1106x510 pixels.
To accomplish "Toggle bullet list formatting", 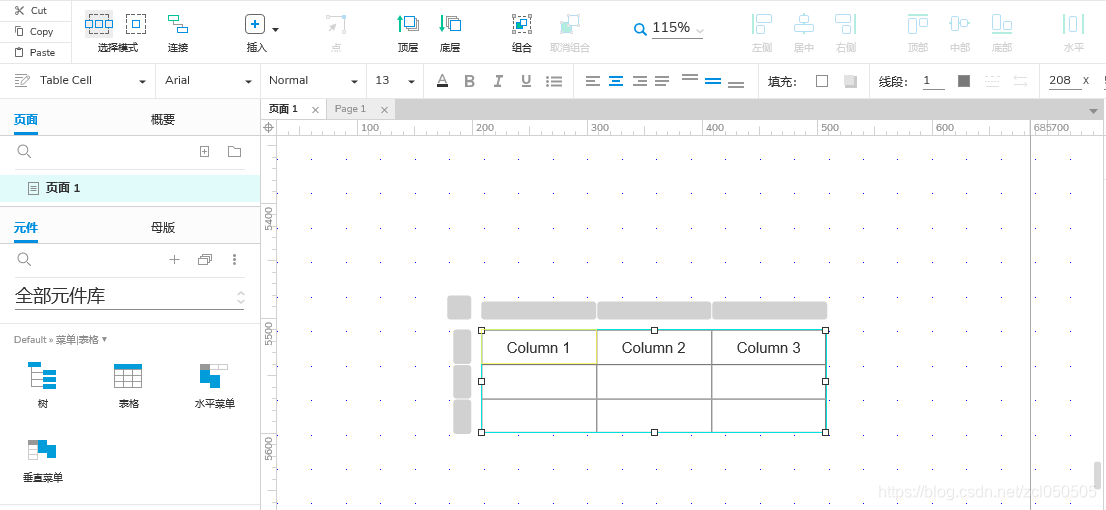I will tap(554, 81).
